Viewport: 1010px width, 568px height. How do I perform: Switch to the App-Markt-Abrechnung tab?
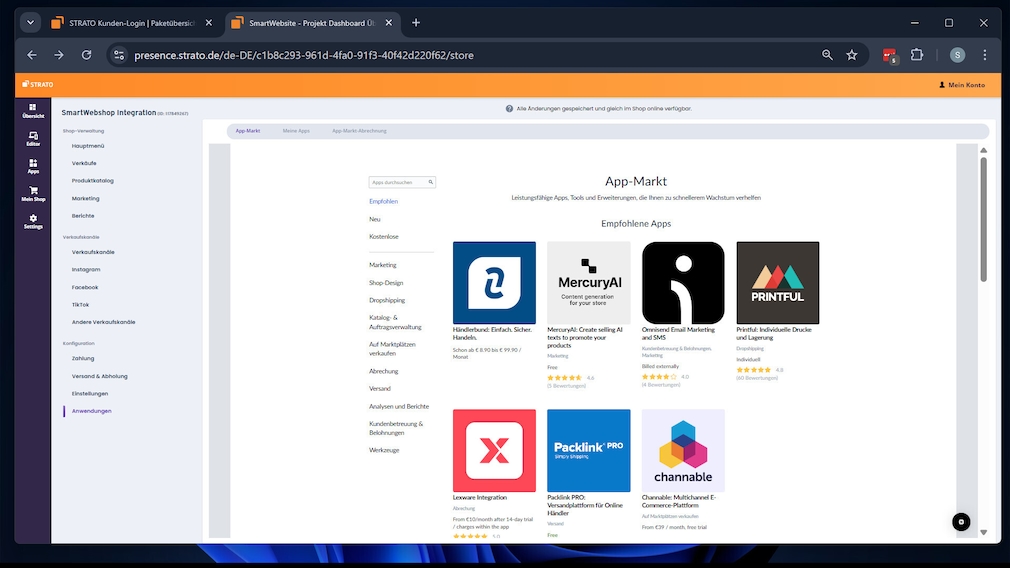click(359, 131)
